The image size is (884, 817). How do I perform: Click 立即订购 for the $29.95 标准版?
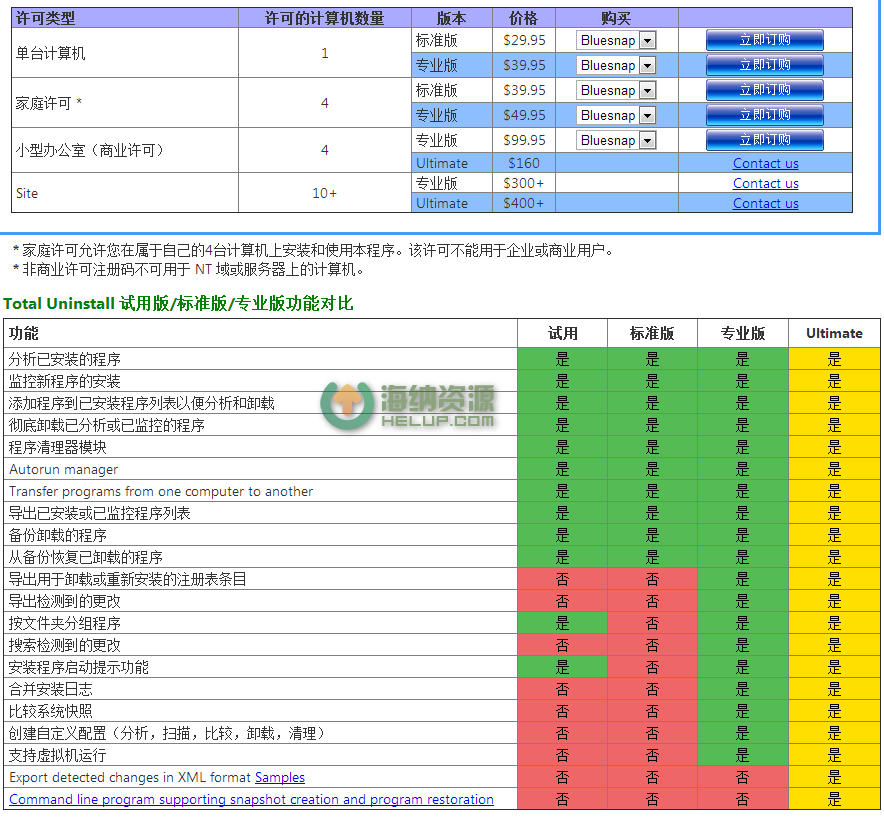tap(764, 40)
